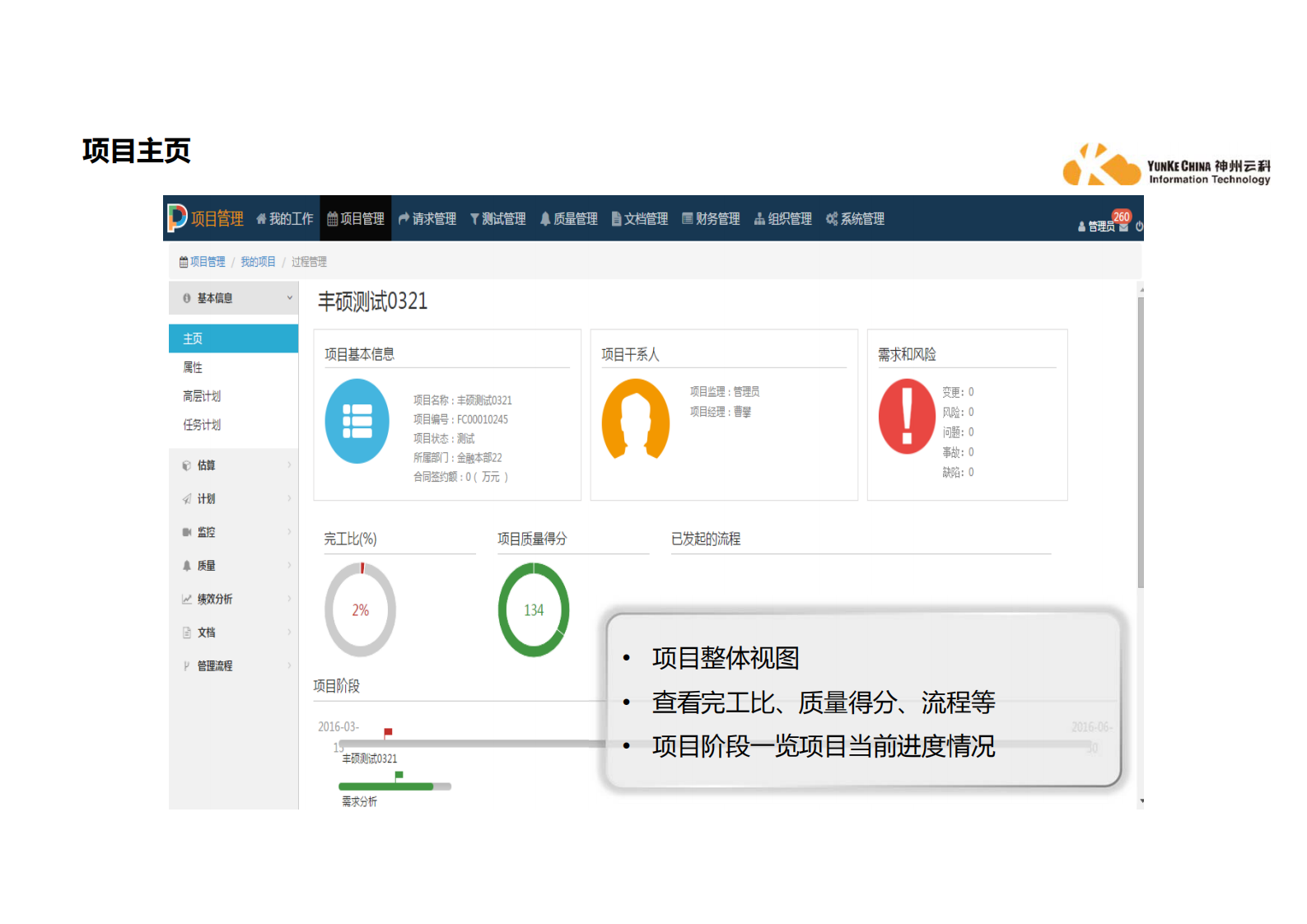Click the green flag on 需求分析 bar
The width and height of the screenshot is (1307, 924).
pyautogui.click(x=399, y=776)
